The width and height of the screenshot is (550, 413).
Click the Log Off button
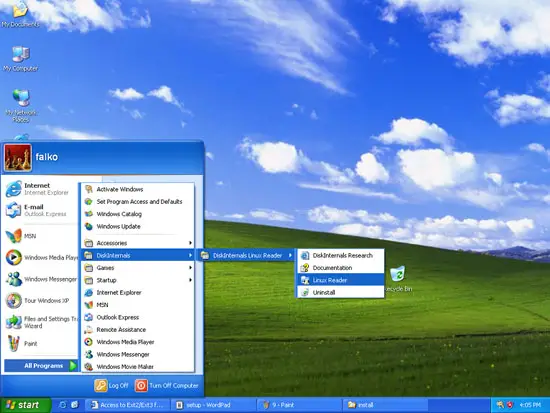(111, 385)
